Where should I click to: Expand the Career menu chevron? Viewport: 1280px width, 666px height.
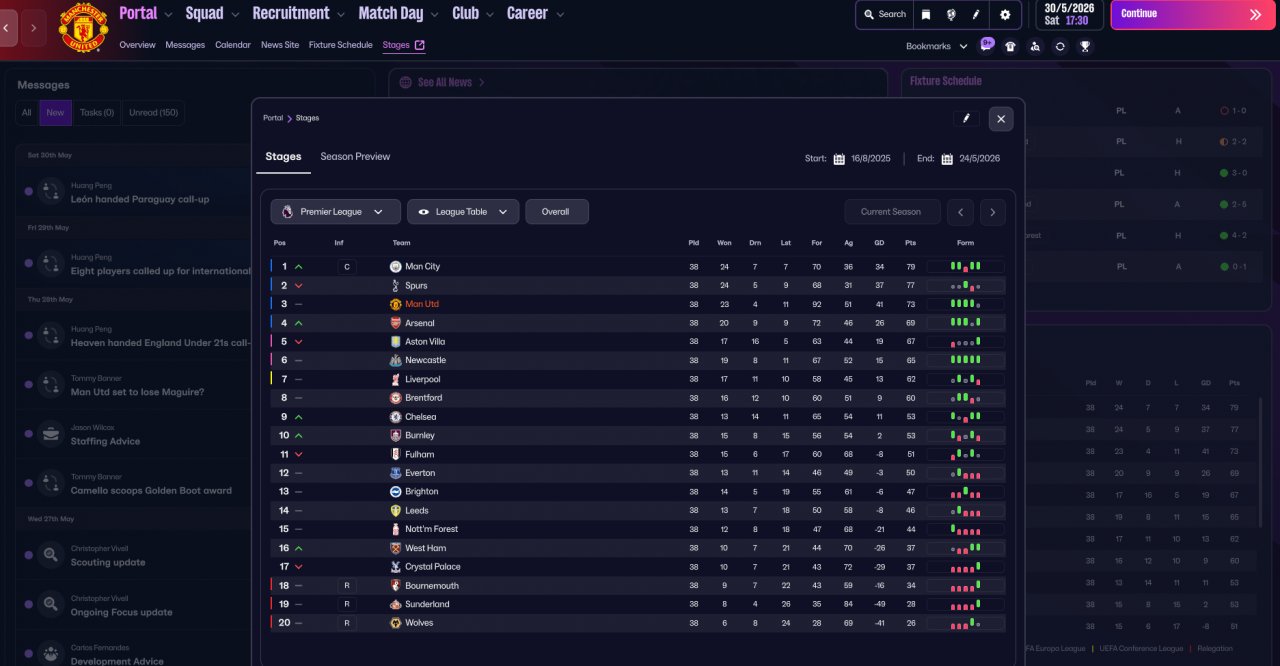point(560,15)
